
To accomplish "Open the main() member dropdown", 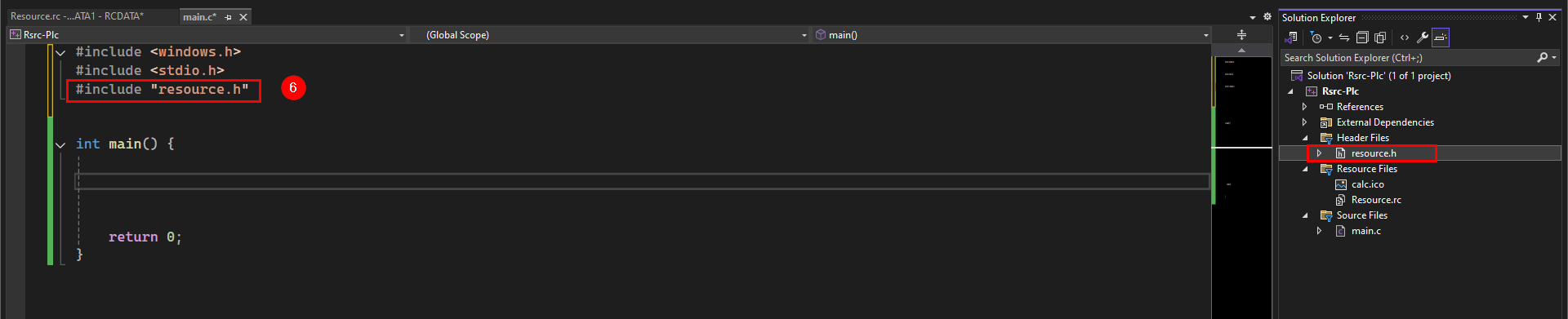I will coord(1011,35).
